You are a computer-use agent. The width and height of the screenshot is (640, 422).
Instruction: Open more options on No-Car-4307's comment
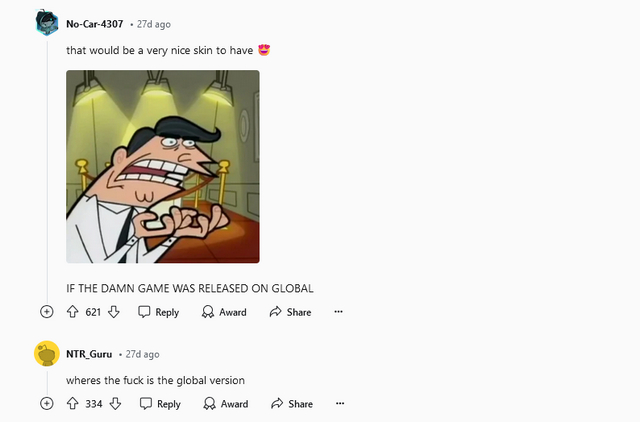pyautogui.click(x=338, y=312)
